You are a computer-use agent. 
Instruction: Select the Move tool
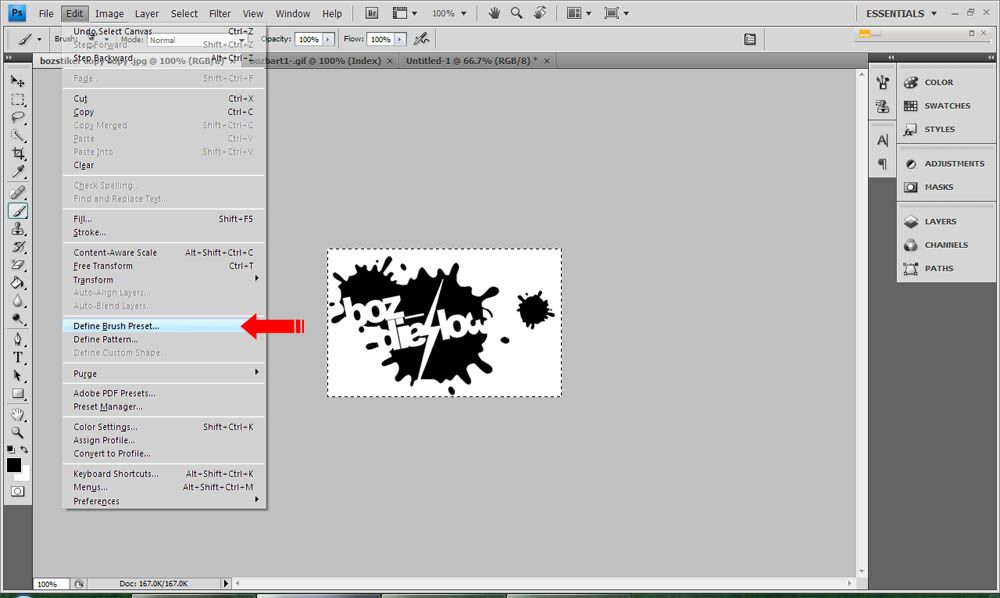[17, 81]
